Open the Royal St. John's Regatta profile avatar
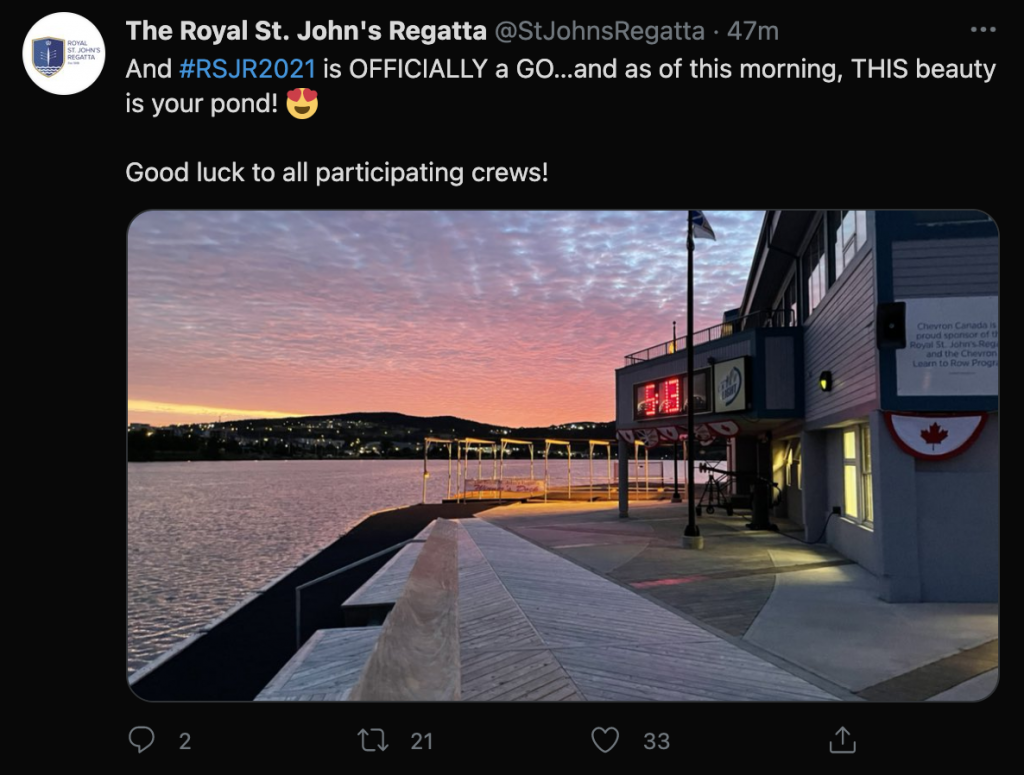1024x775 pixels. click(64, 54)
